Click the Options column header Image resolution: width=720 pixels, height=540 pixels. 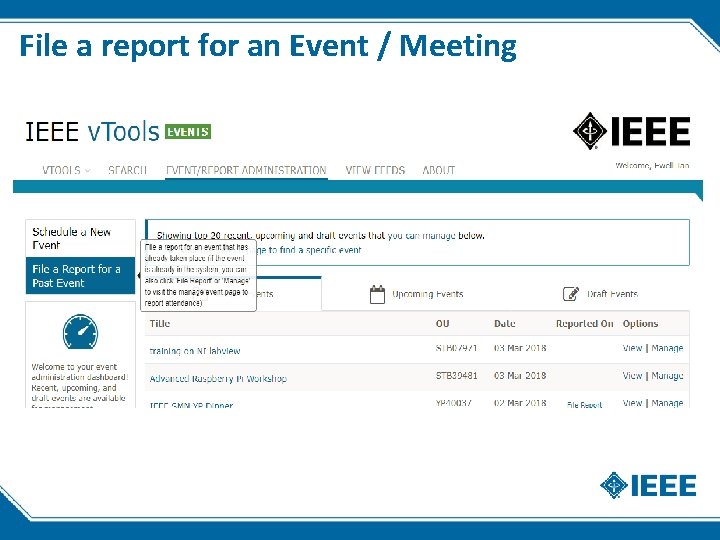coord(640,323)
